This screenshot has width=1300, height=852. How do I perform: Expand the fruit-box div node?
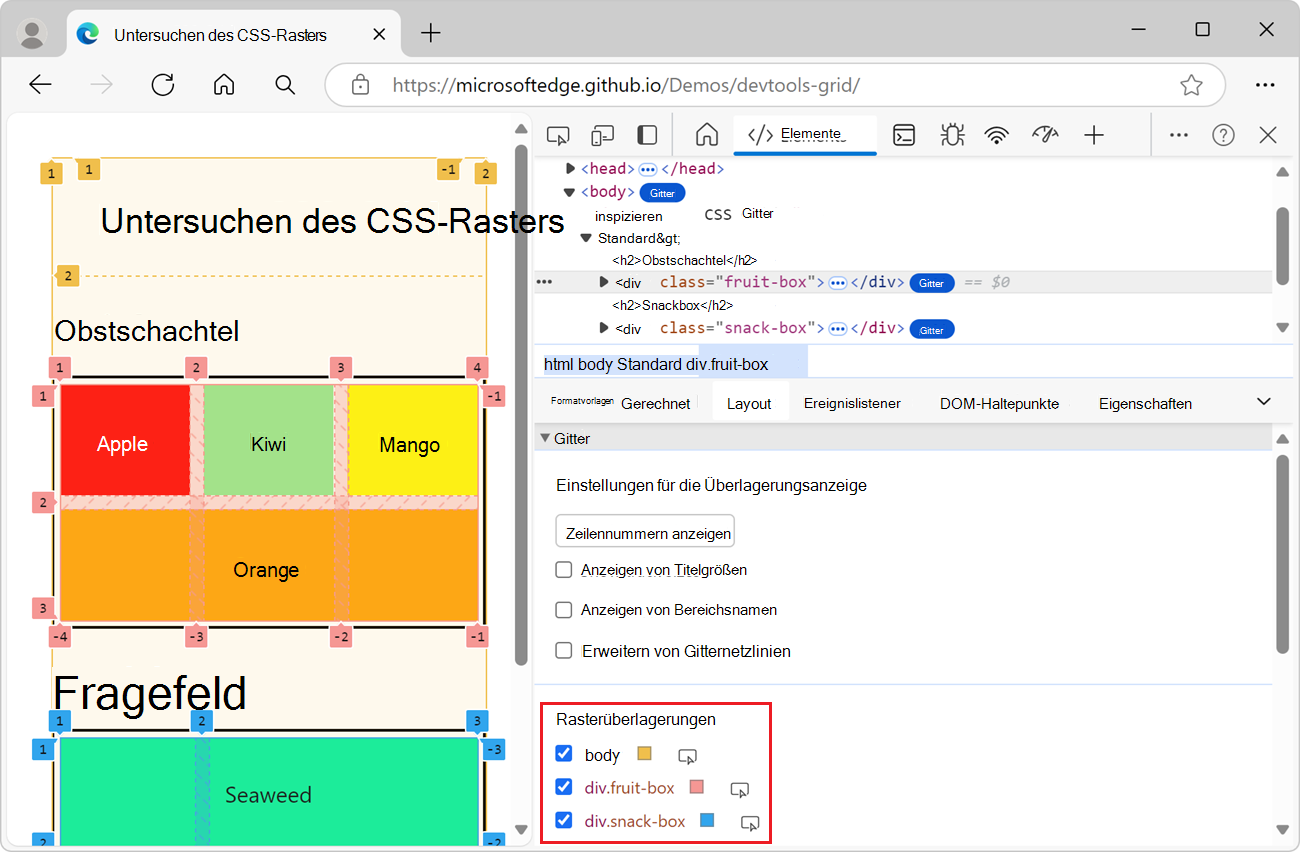click(x=604, y=283)
